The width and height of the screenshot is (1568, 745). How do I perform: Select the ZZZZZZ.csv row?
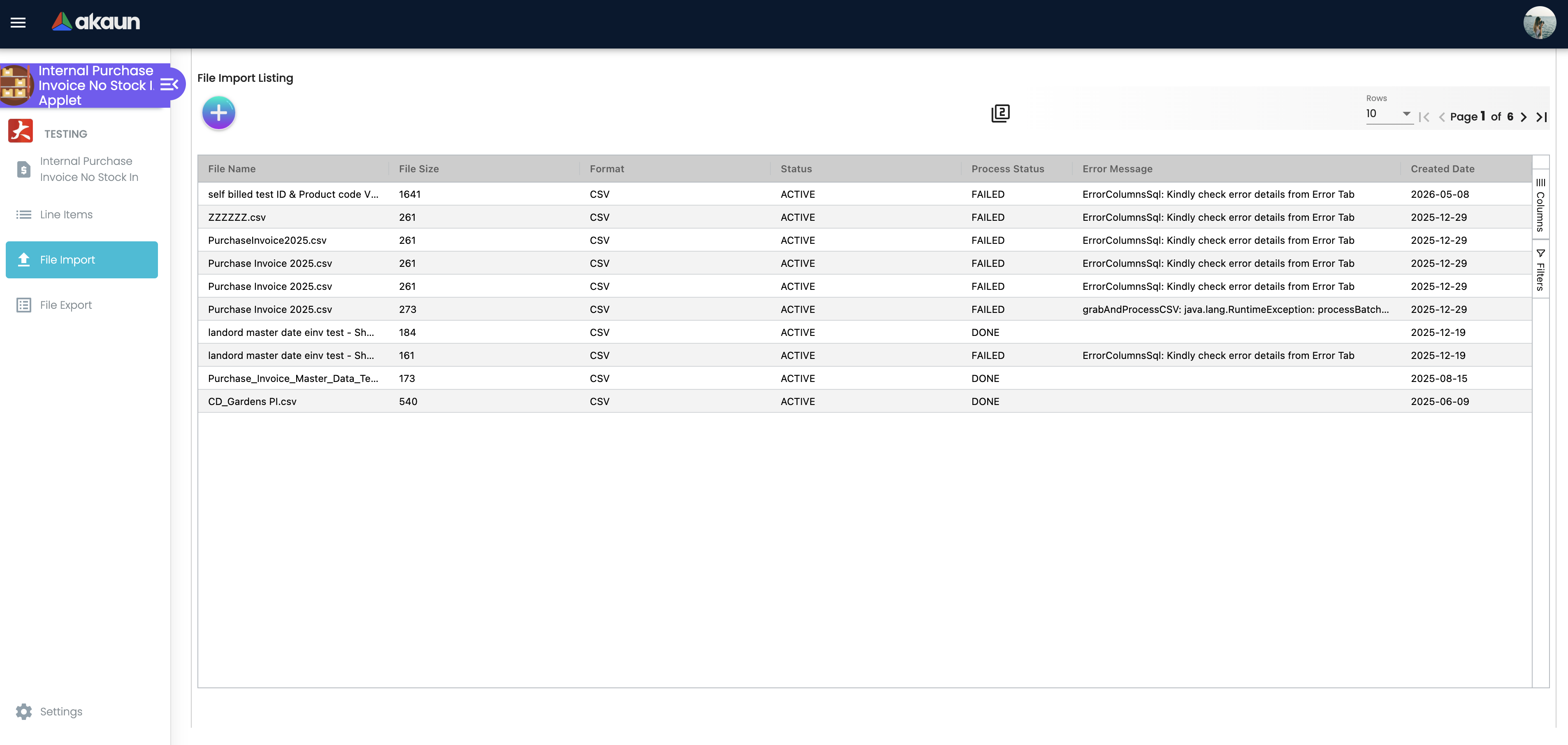click(x=864, y=217)
